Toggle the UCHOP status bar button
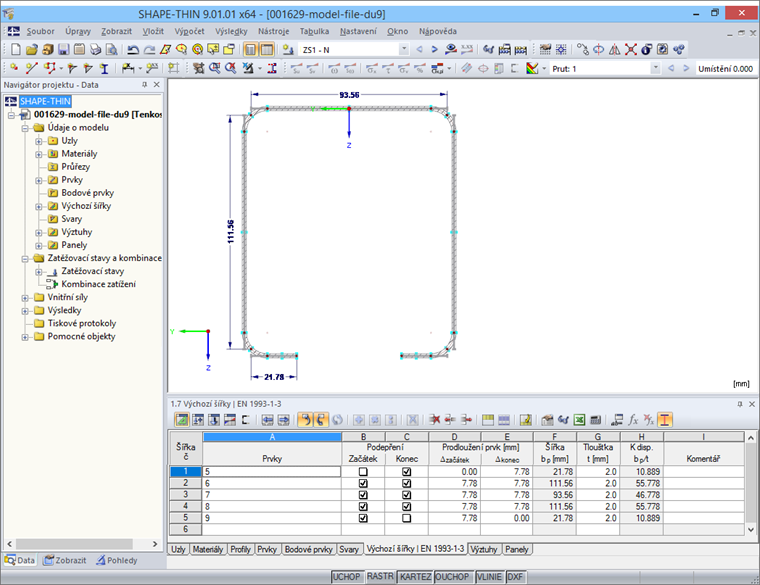Viewport: 760px width, 585px height. (x=347, y=577)
